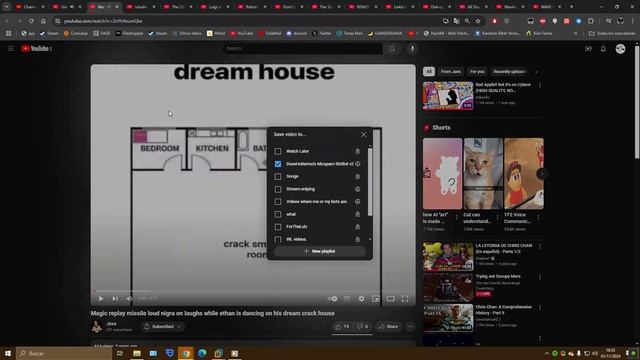This screenshot has width=640, height=360.
Task: Check the 'Videos where me or my bots are' box
Action: 278,202
